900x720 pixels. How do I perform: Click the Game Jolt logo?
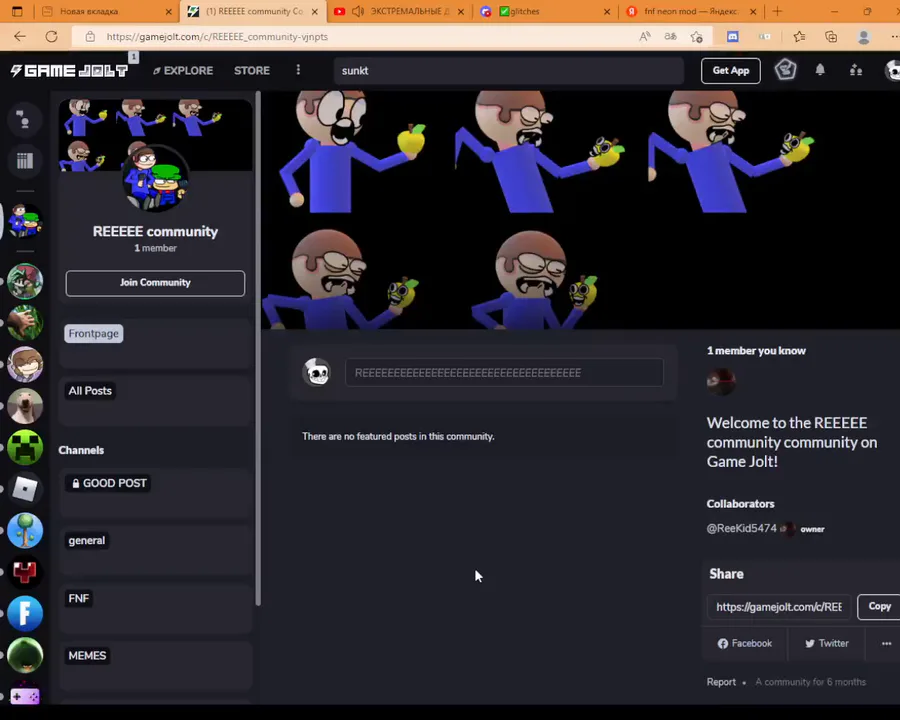pos(69,71)
